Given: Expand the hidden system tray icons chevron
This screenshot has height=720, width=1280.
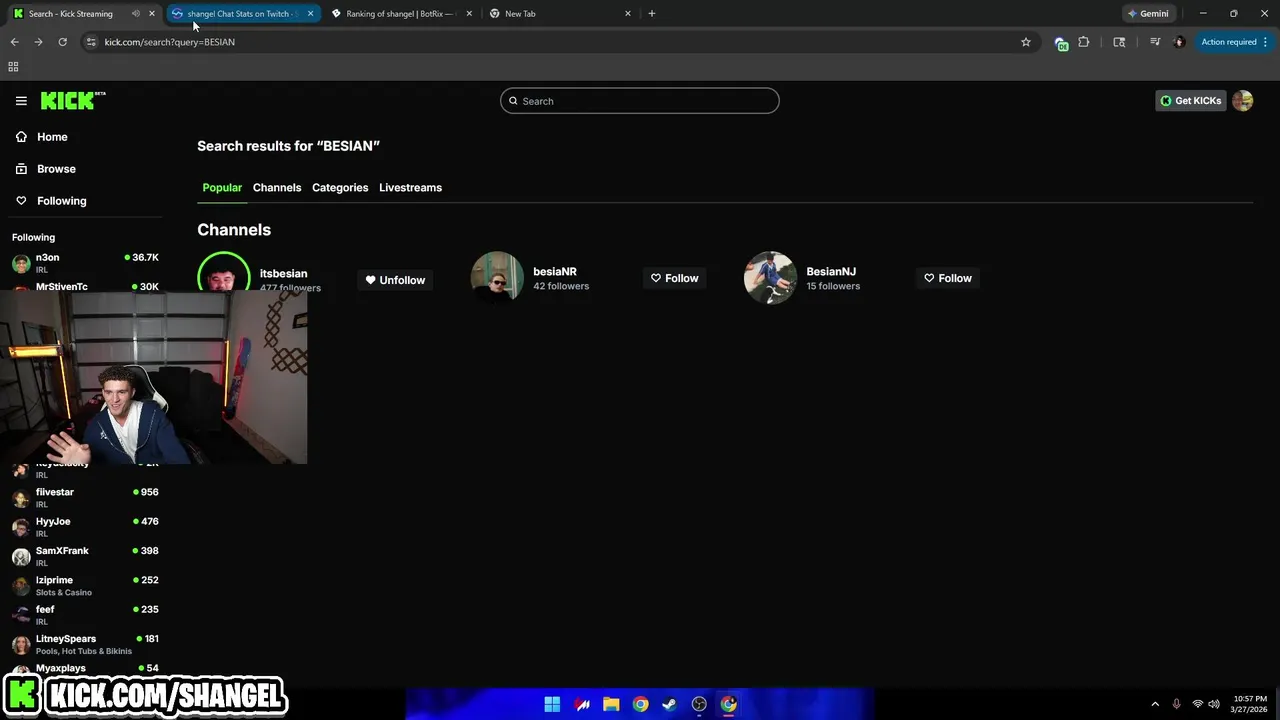Looking at the screenshot, I should point(1155,704).
